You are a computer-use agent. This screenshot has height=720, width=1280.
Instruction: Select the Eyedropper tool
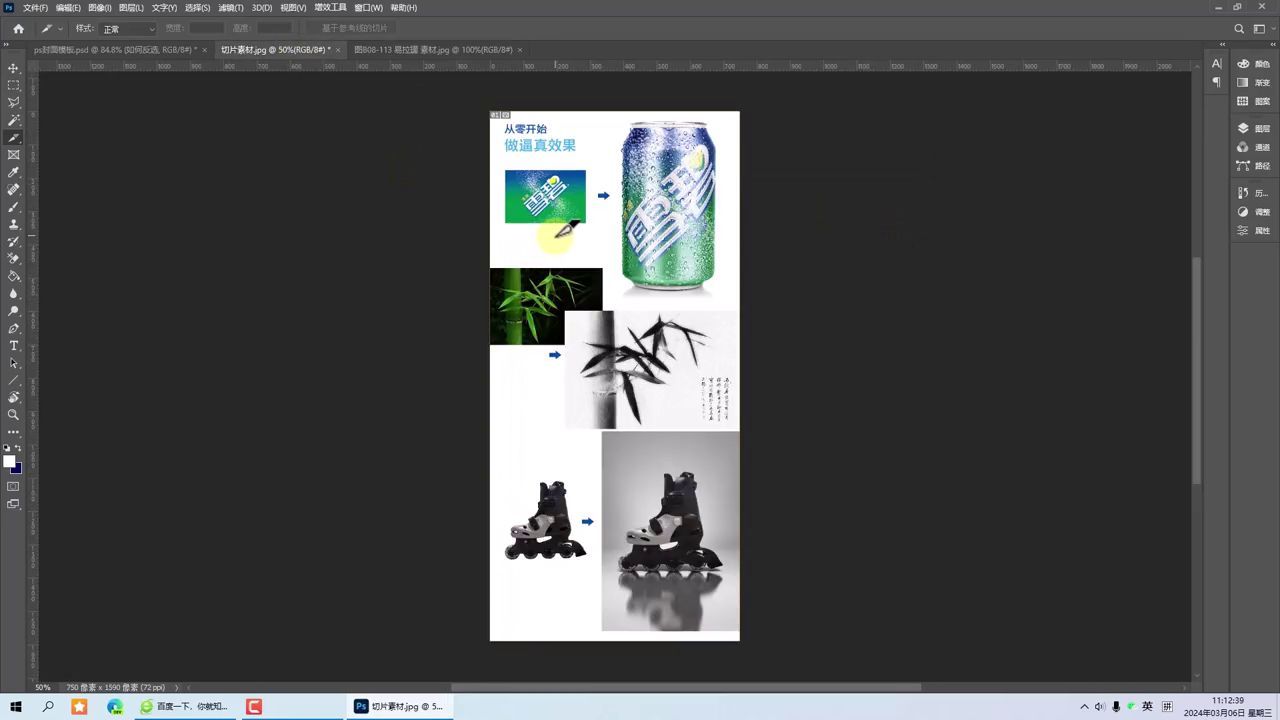click(x=14, y=172)
